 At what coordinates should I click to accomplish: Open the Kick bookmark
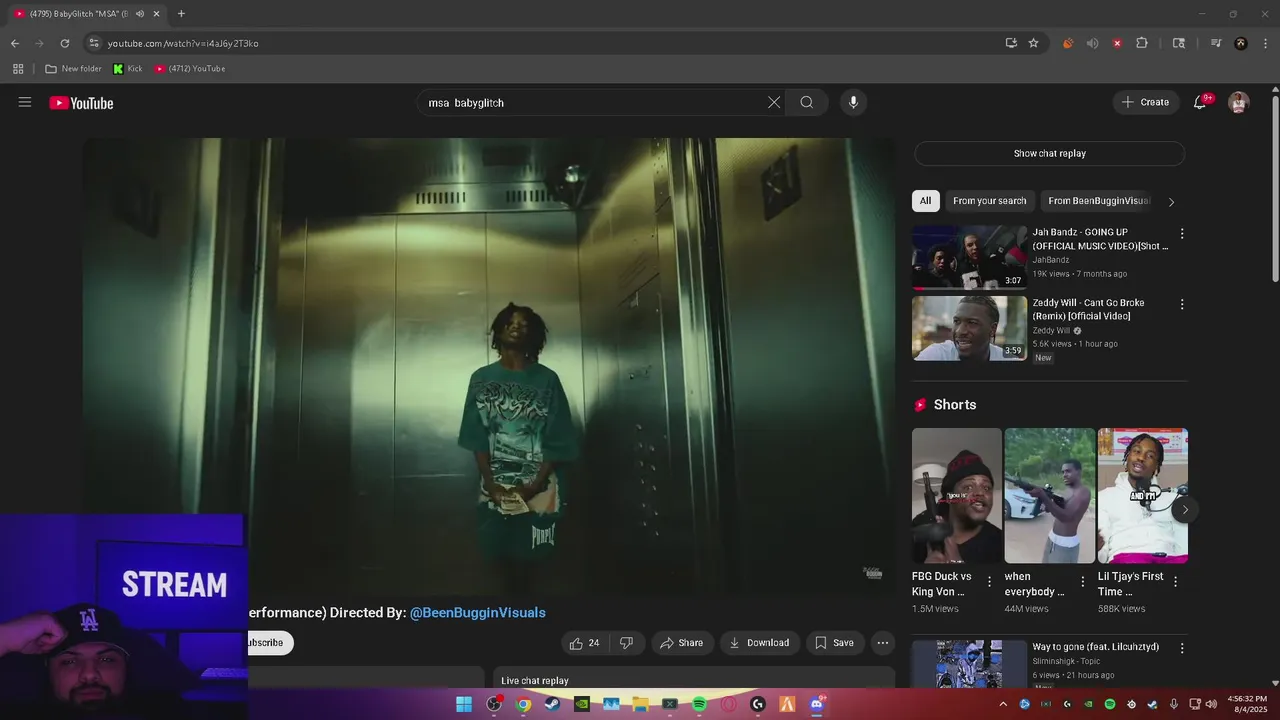point(128,69)
